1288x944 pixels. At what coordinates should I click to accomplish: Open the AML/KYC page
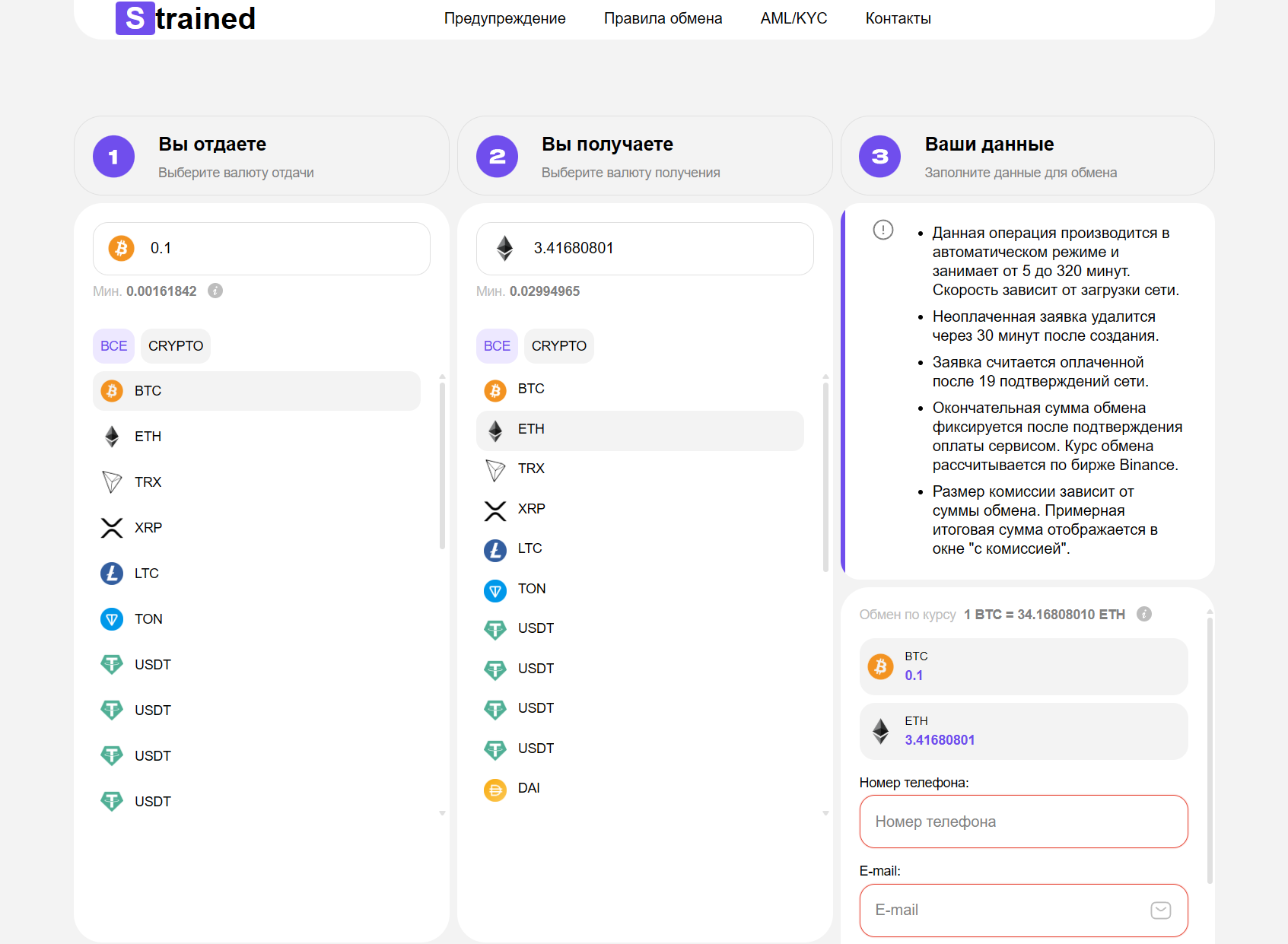click(793, 17)
